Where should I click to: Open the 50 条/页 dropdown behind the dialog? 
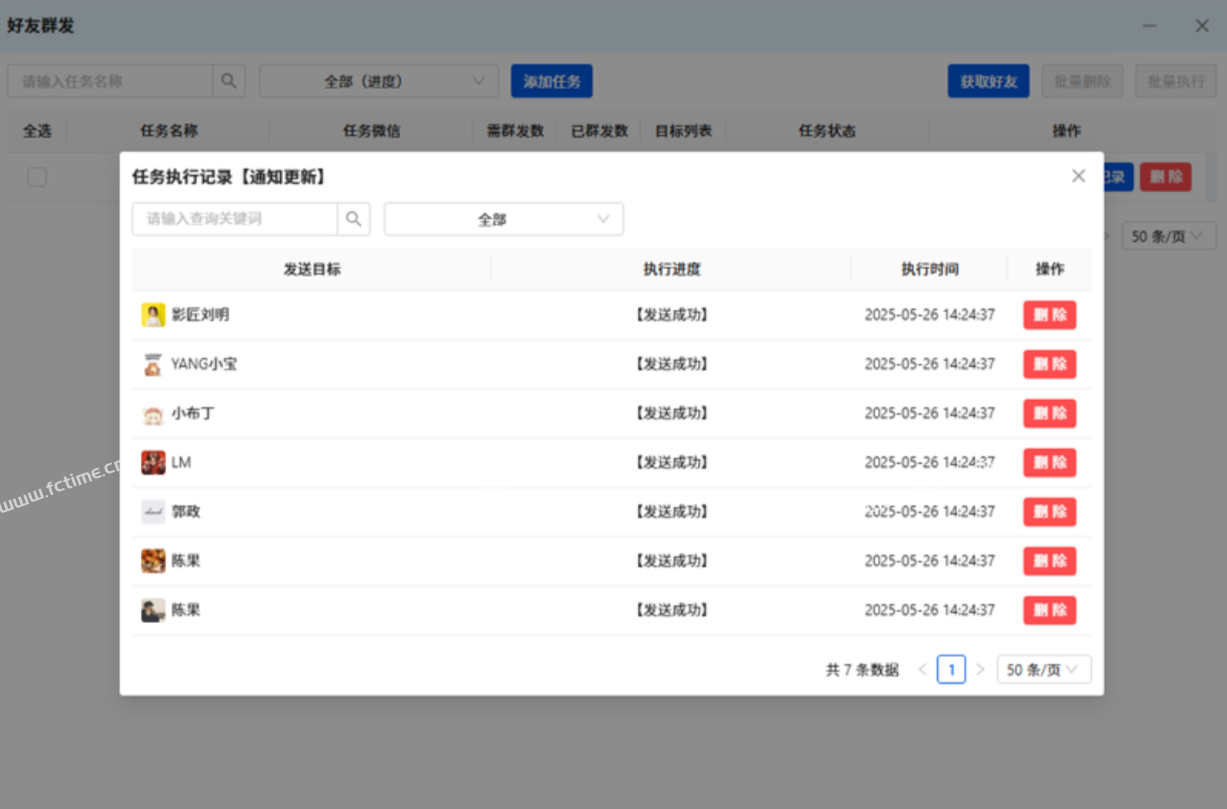tap(1169, 236)
